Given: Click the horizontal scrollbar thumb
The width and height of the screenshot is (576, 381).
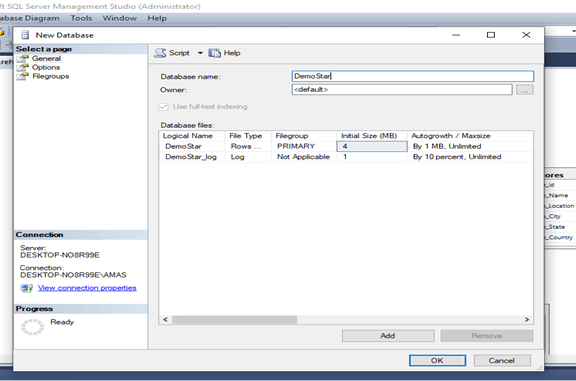Looking at the screenshot, I should tap(234, 320).
